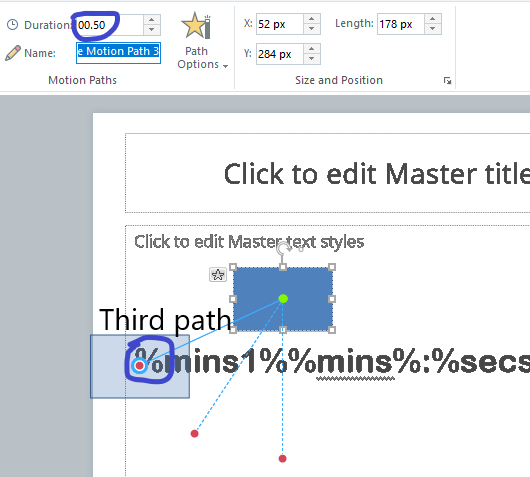Click the pencil icon beside Name

point(13,53)
